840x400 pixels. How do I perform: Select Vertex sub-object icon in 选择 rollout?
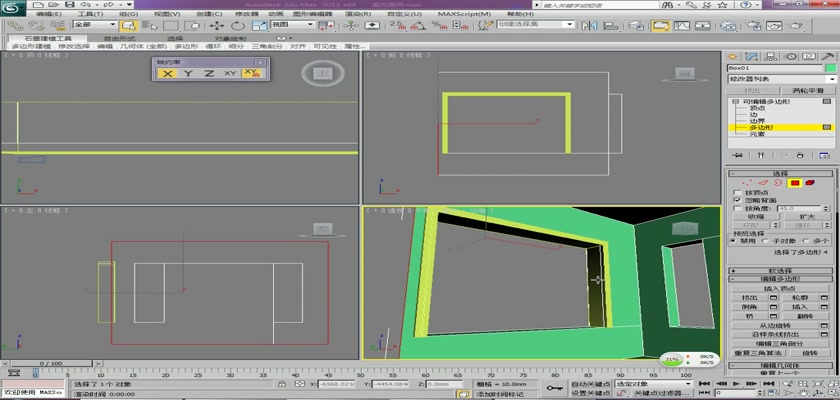coord(748,183)
